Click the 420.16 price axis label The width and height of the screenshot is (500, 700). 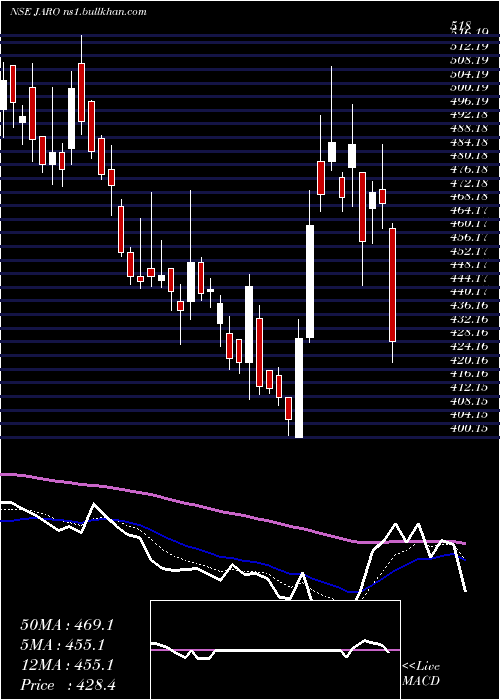(469, 360)
